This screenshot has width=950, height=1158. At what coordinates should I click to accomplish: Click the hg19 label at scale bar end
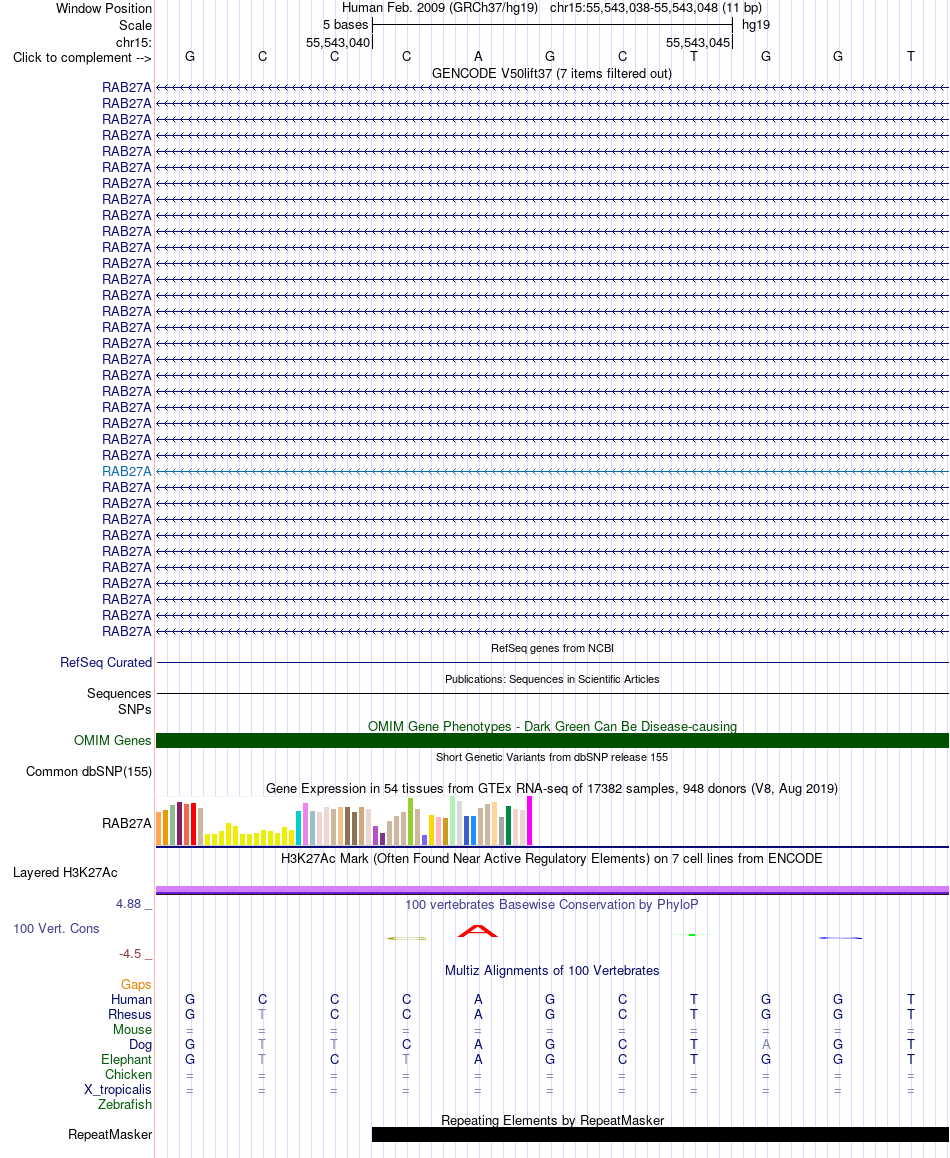pyautogui.click(x=756, y=24)
